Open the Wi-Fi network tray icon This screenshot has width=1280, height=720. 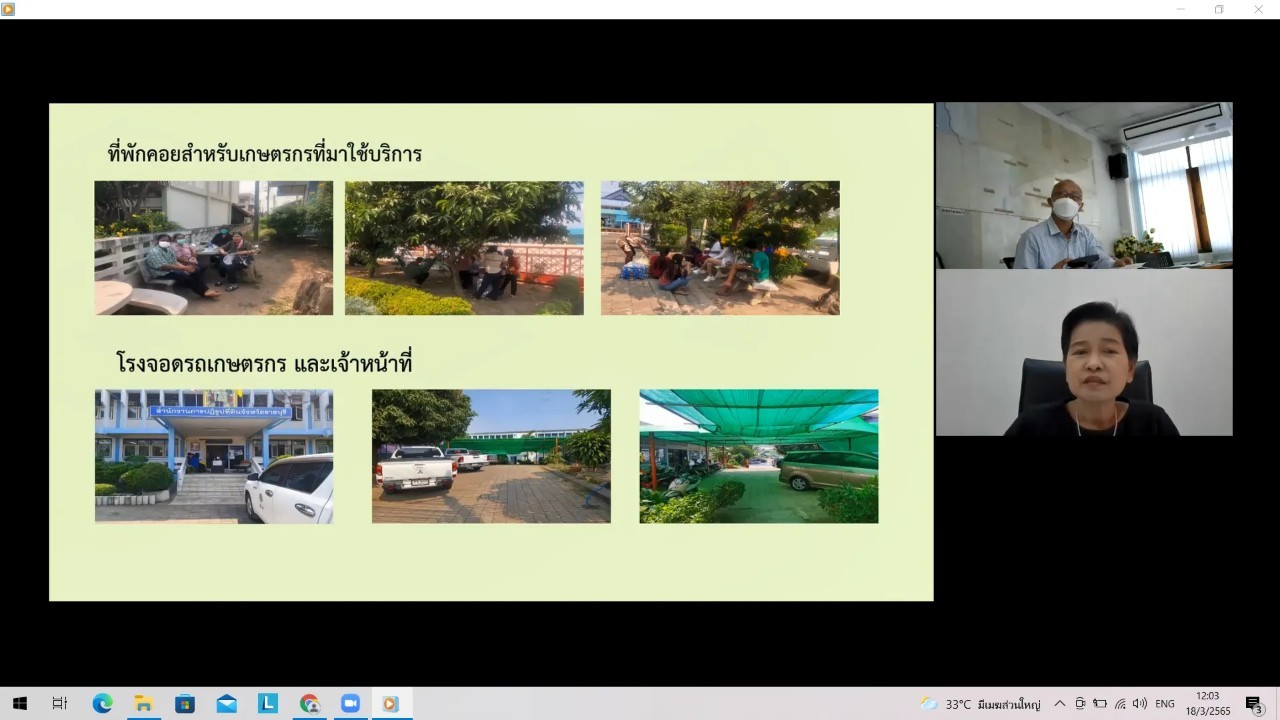(x=1120, y=704)
